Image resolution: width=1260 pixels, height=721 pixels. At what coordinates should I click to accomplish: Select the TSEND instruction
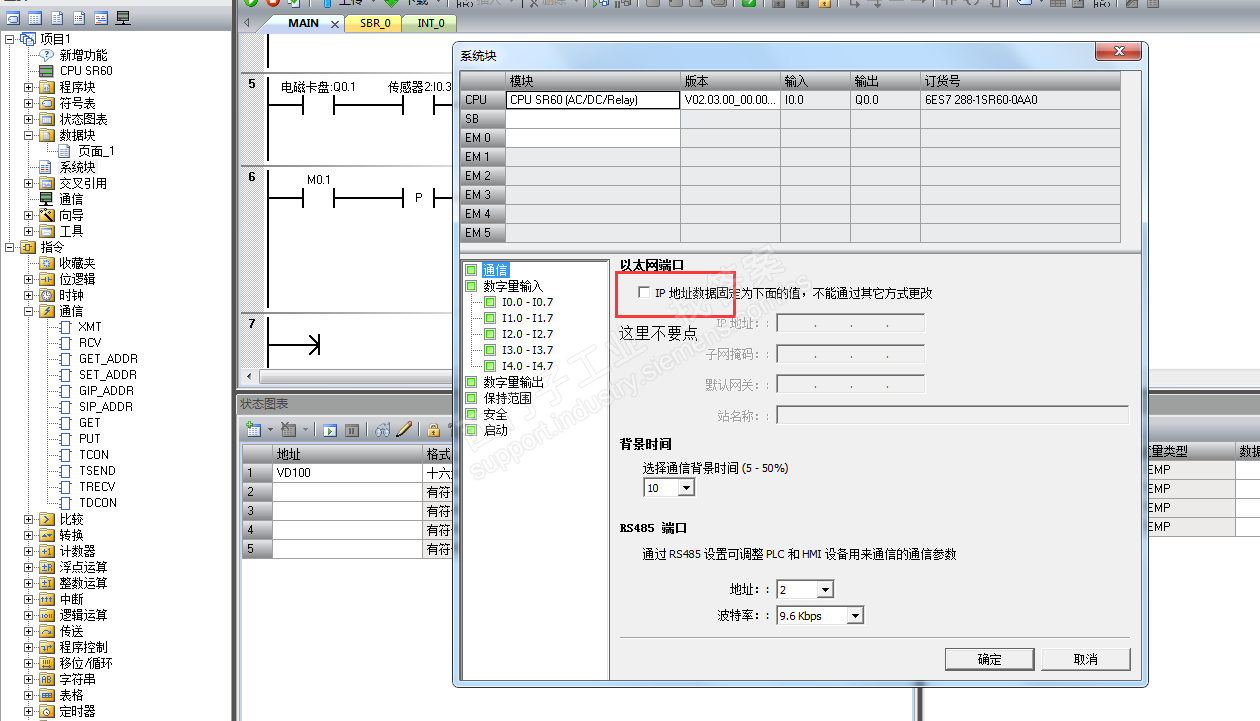click(x=97, y=471)
